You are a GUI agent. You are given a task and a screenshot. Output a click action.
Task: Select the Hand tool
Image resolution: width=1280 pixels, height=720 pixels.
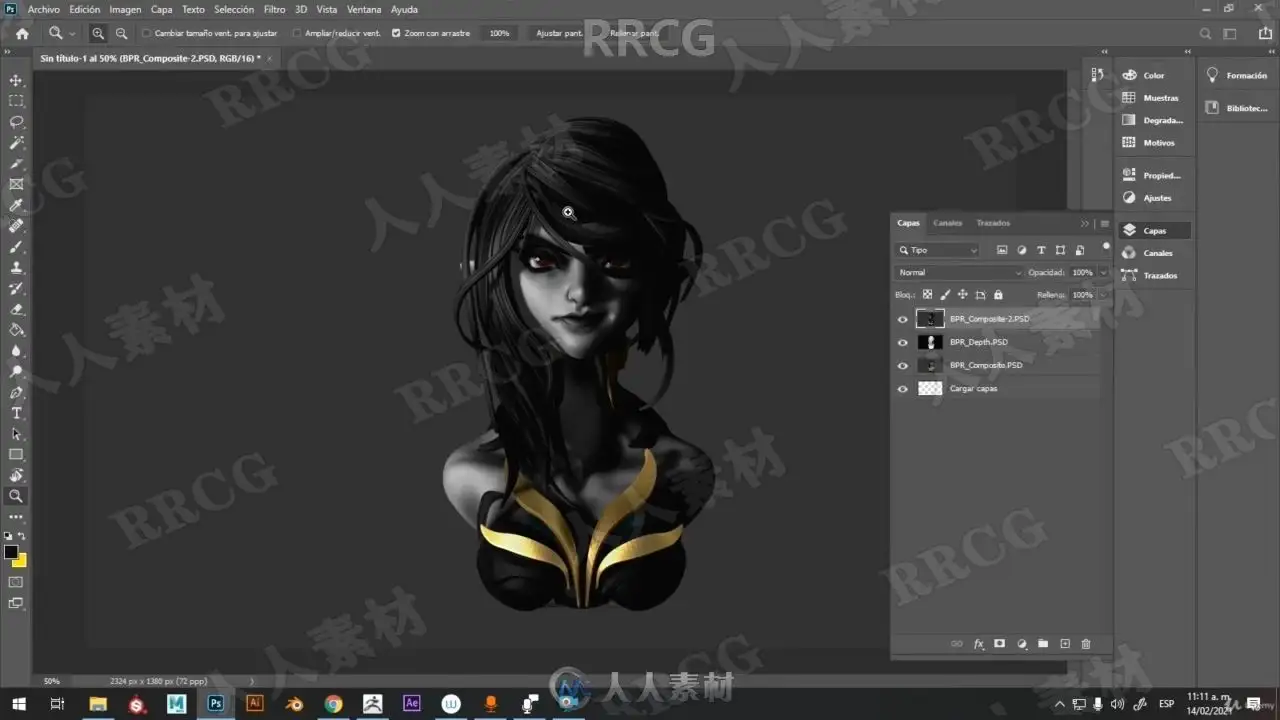click(x=16, y=475)
